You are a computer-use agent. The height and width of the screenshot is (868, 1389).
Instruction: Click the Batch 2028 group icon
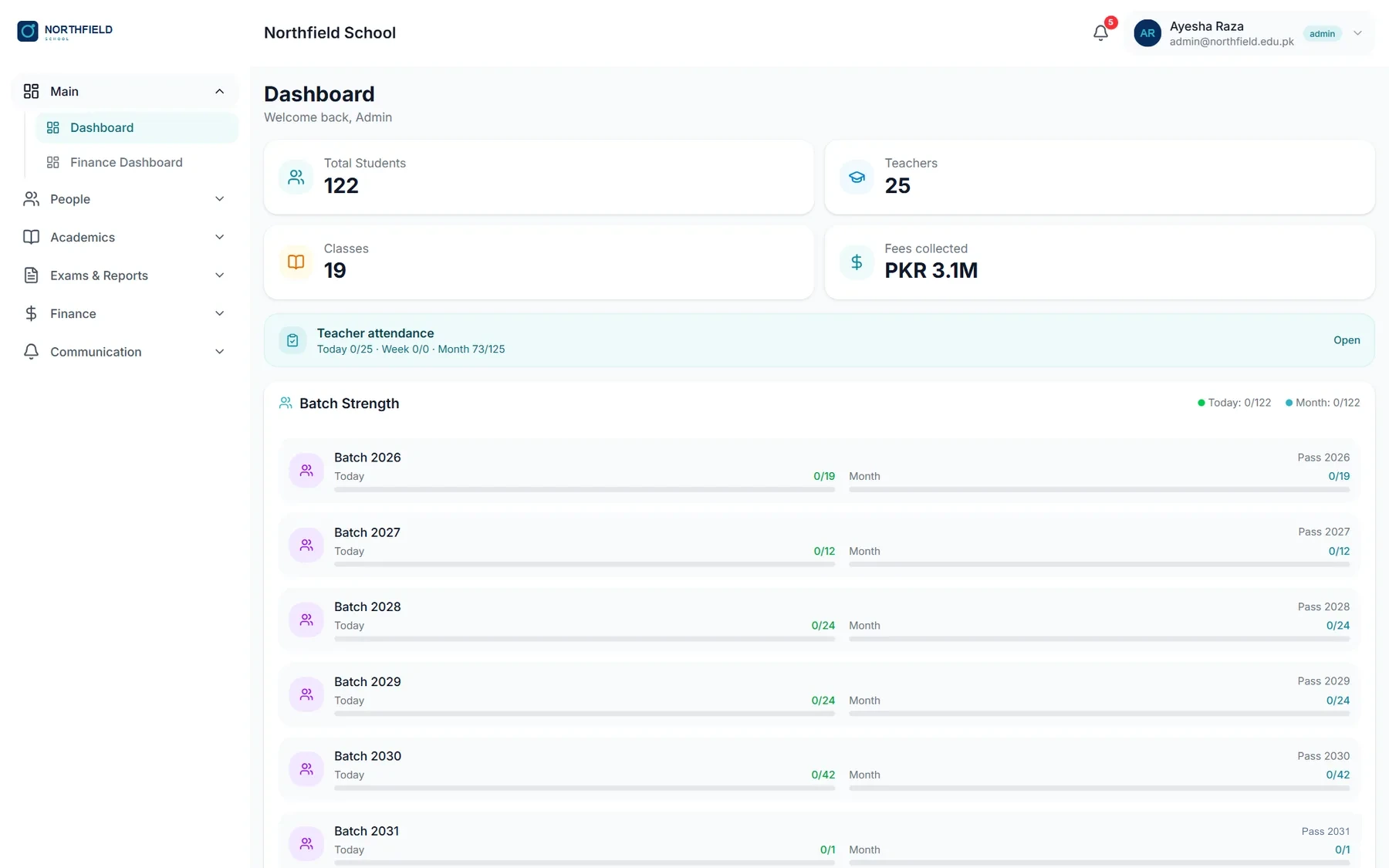click(306, 620)
